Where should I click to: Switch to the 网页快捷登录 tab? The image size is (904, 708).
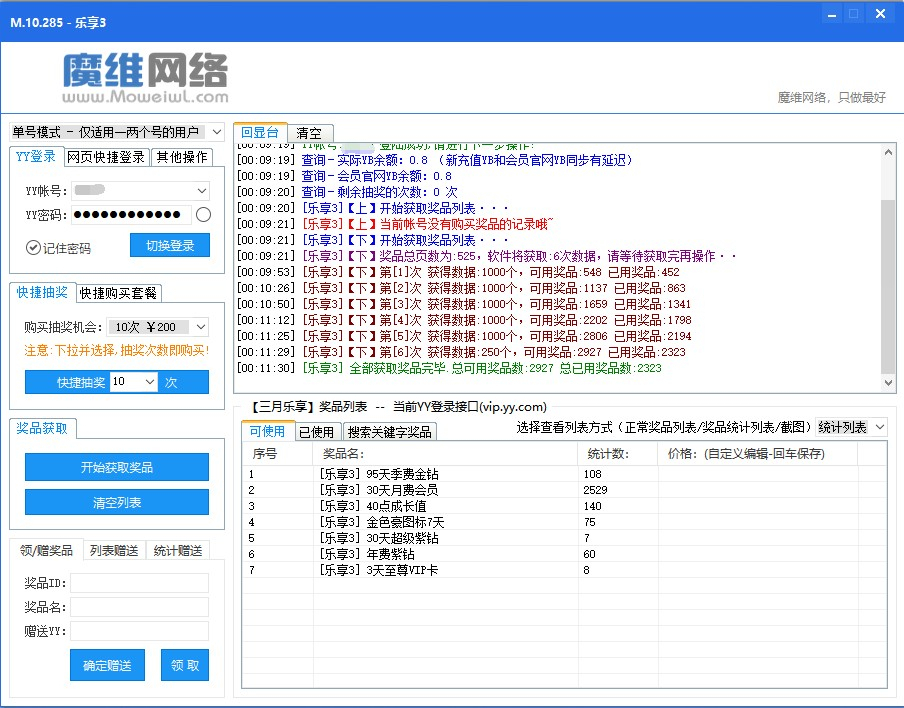click(x=106, y=157)
